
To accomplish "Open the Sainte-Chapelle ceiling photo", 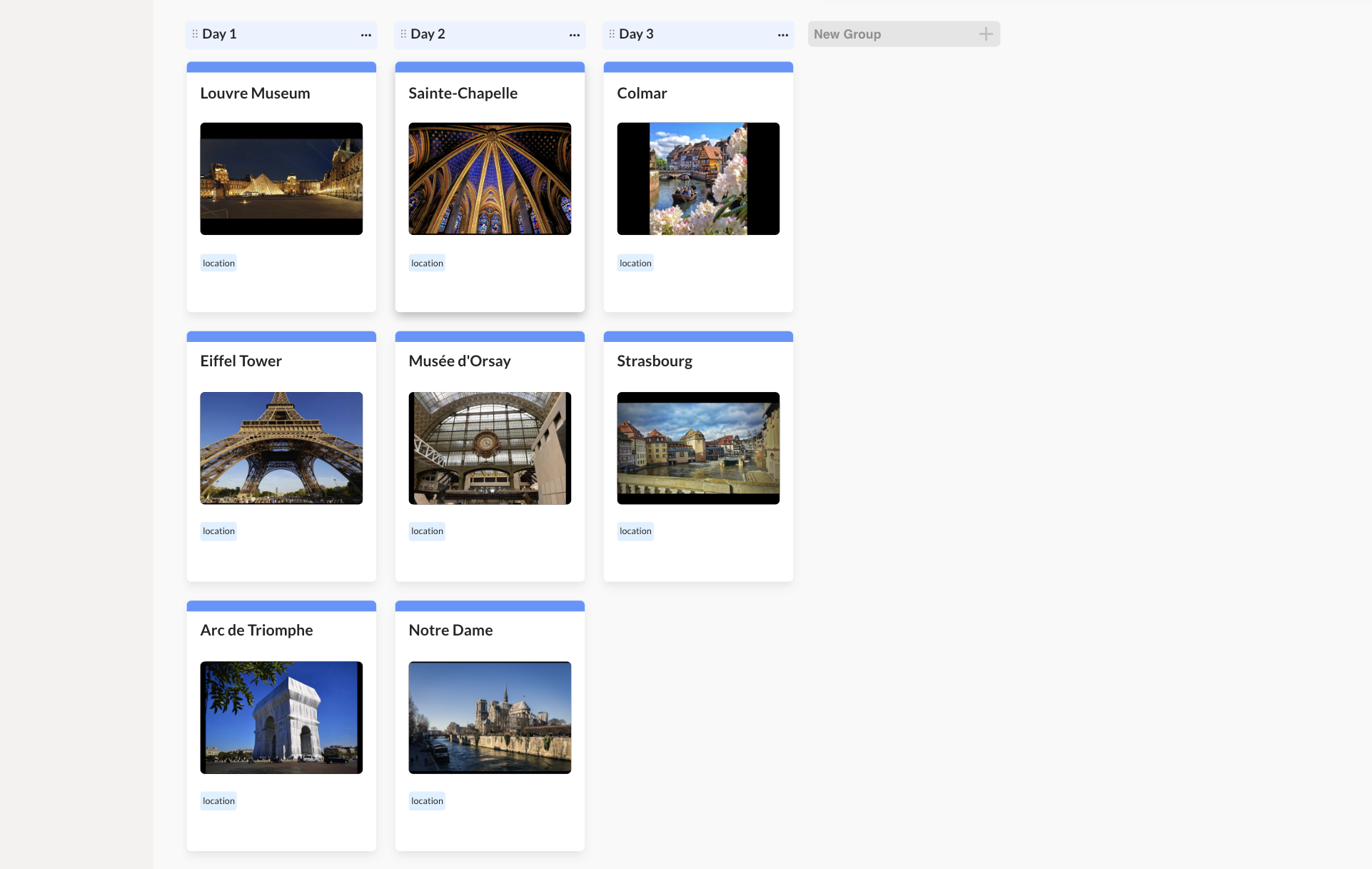I will (x=490, y=179).
